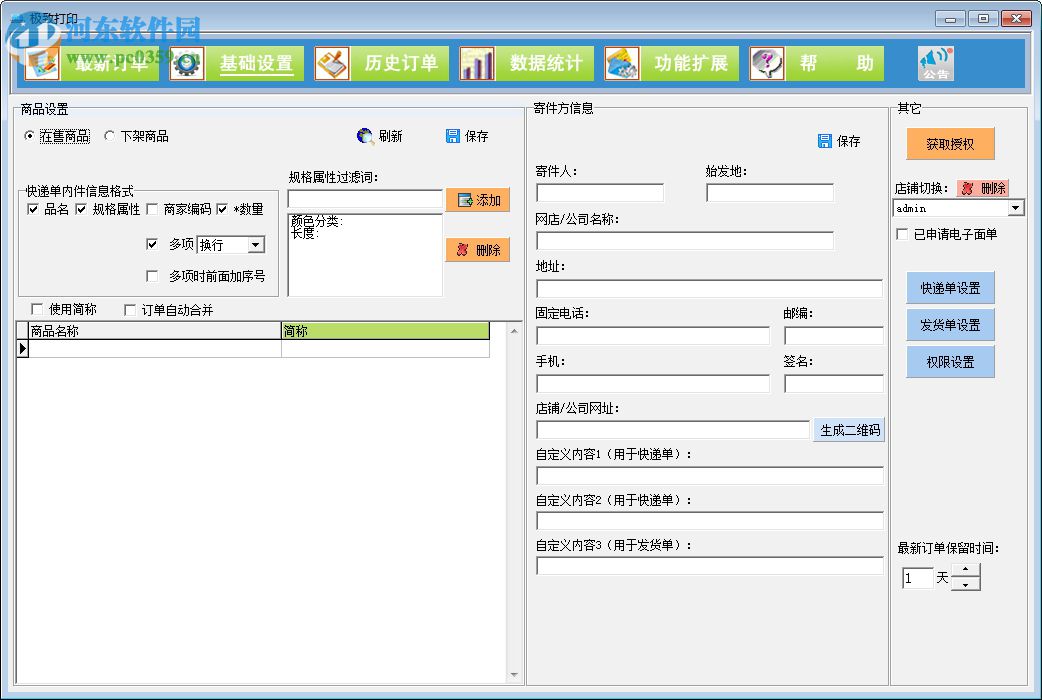The width and height of the screenshot is (1042, 700).
Task: Click the 保存 disk icon in 寄件方信息
Action: tap(825, 141)
